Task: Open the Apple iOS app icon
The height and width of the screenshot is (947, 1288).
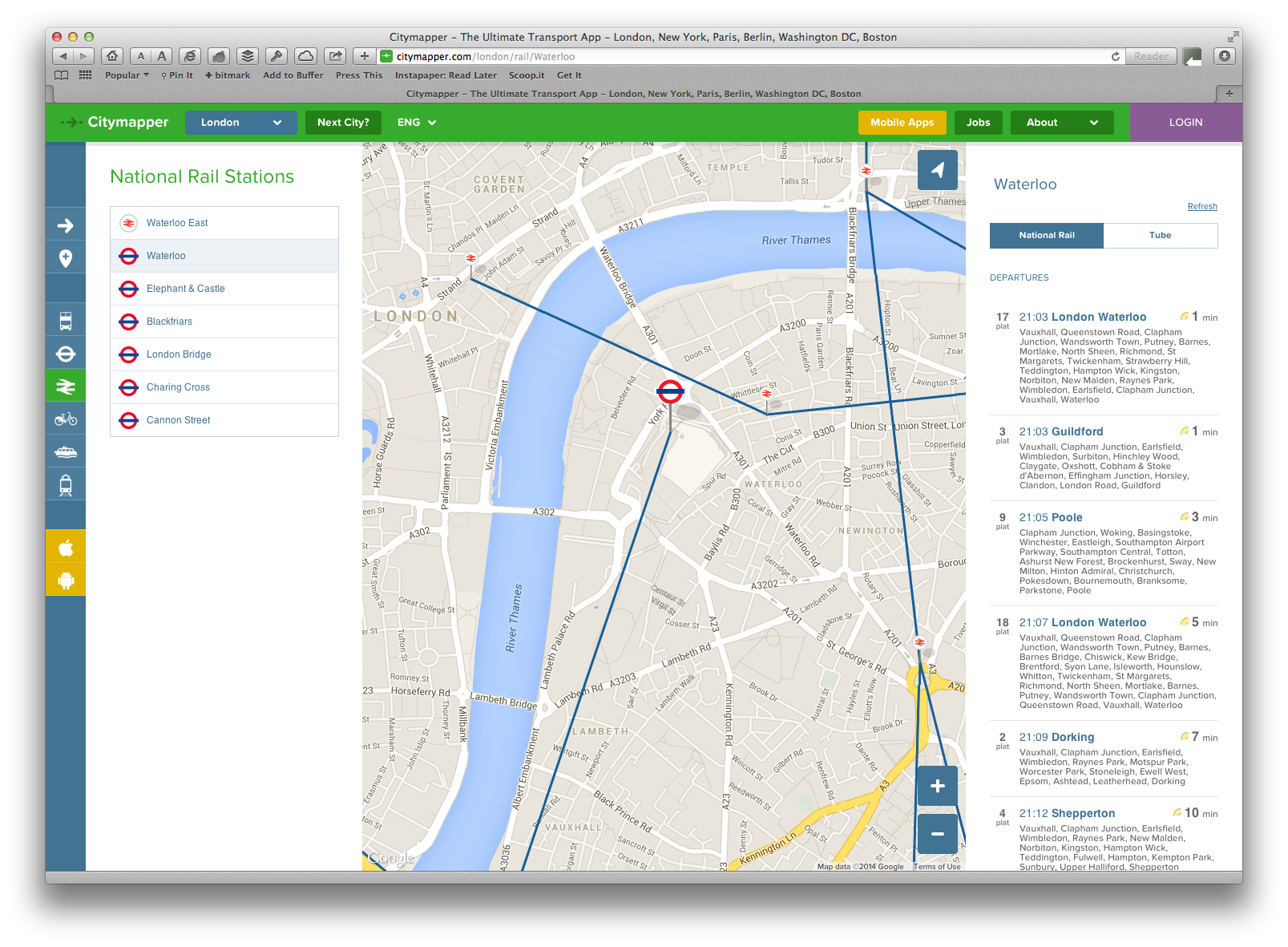Action: tap(66, 547)
